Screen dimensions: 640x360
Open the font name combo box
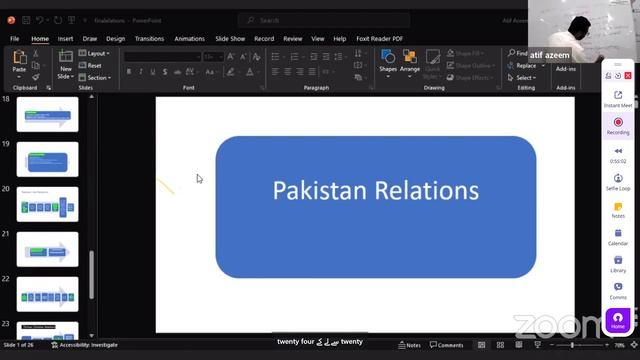pyautogui.click(x=162, y=57)
